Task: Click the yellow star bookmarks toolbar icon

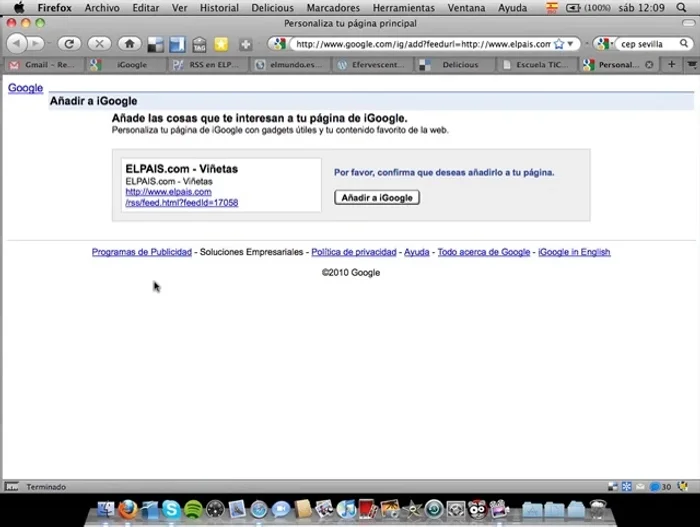Action: tap(221, 44)
